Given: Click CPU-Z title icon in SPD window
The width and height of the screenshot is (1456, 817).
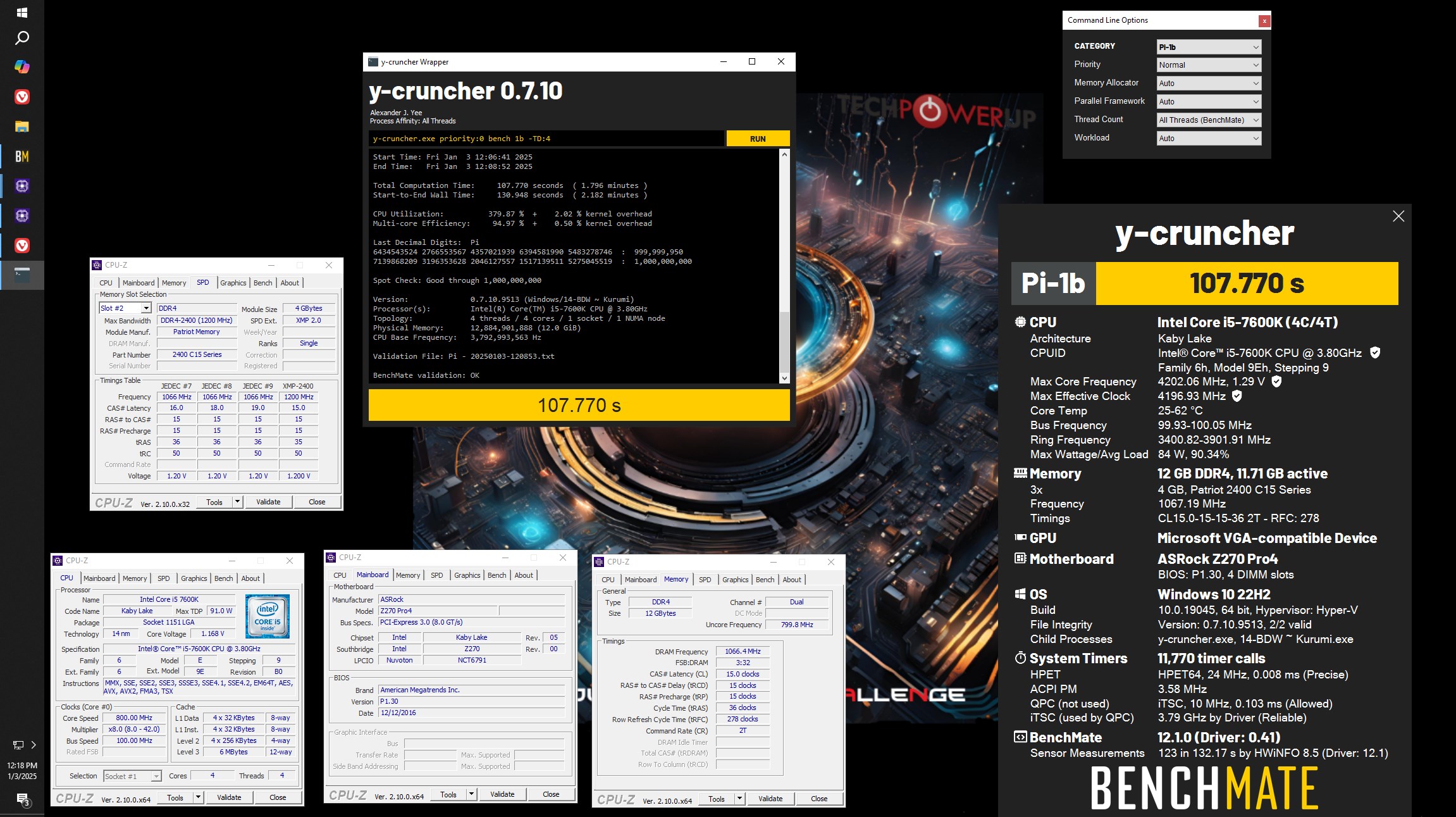Looking at the screenshot, I should click(x=97, y=265).
